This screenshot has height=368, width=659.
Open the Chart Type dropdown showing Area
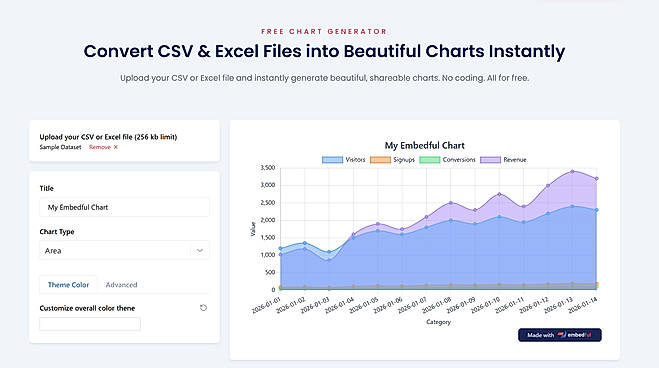click(124, 250)
